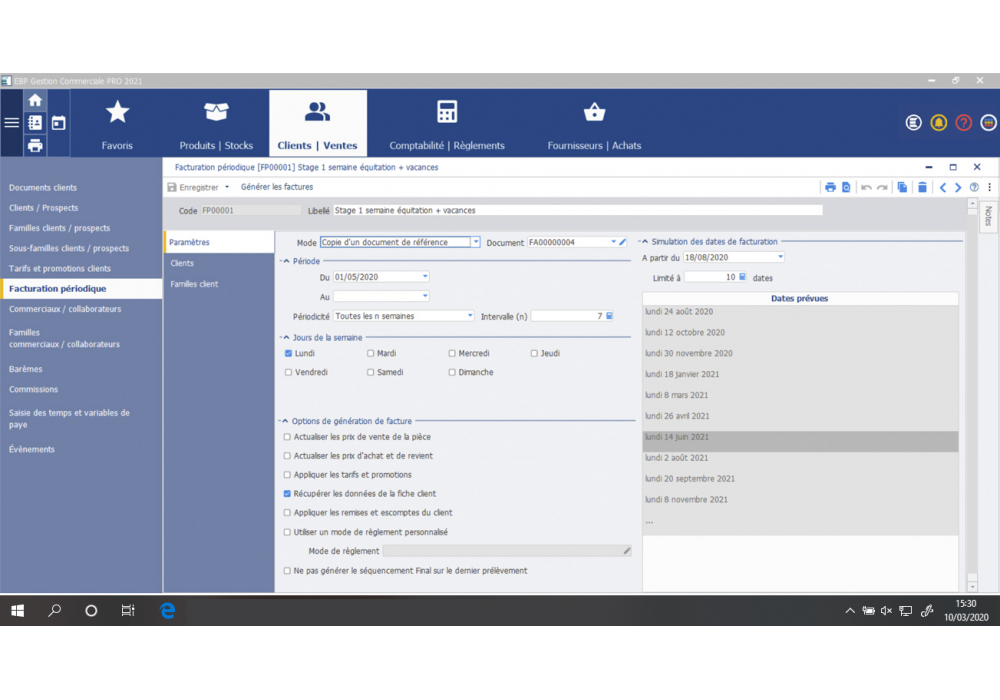Open the print preview icon
The height and width of the screenshot is (700, 1000).
coord(847,187)
